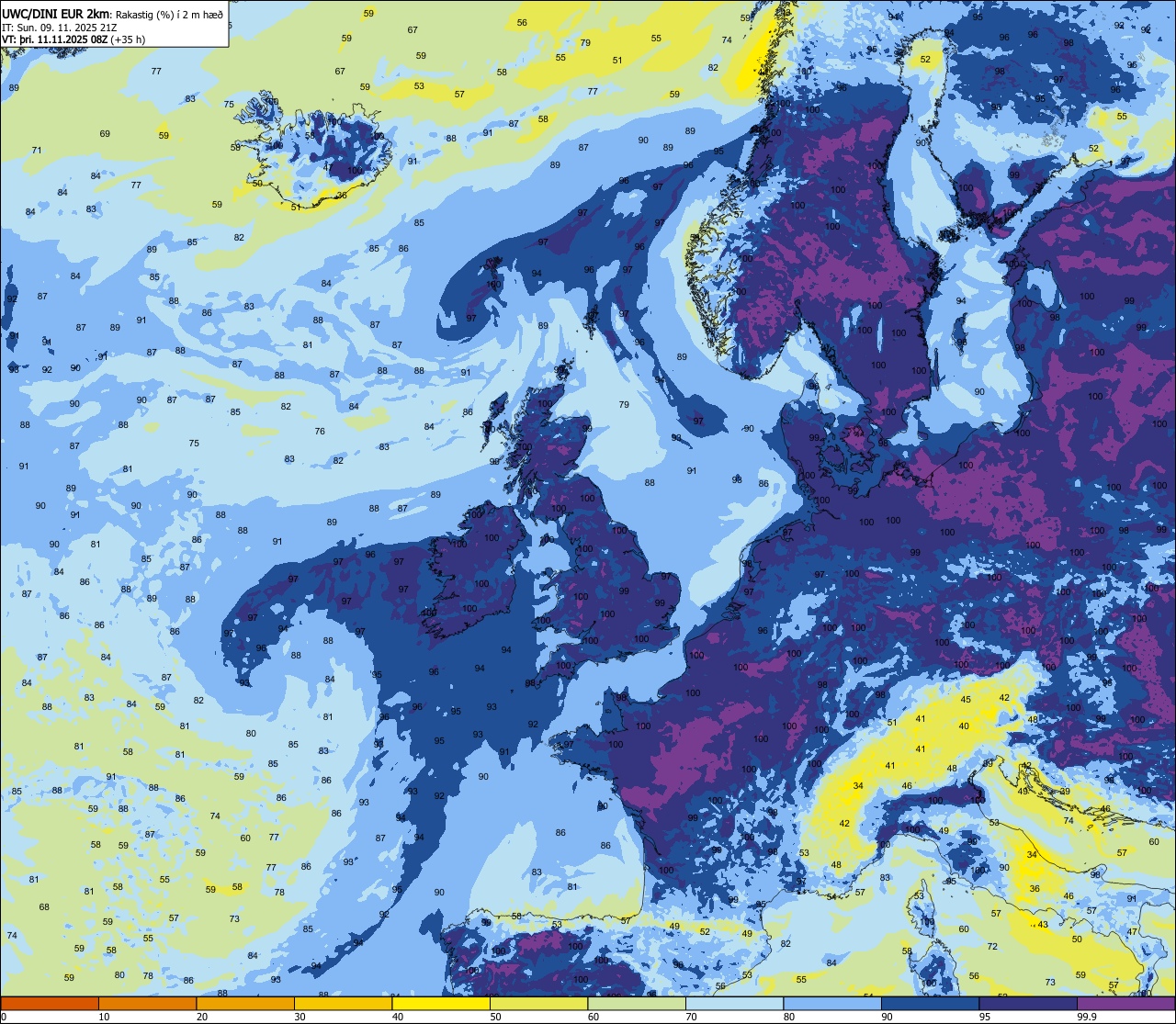The width and height of the screenshot is (1176, 1024).
Task: Click the humidity value '40' on the map
Action: (x=964, y=726)
